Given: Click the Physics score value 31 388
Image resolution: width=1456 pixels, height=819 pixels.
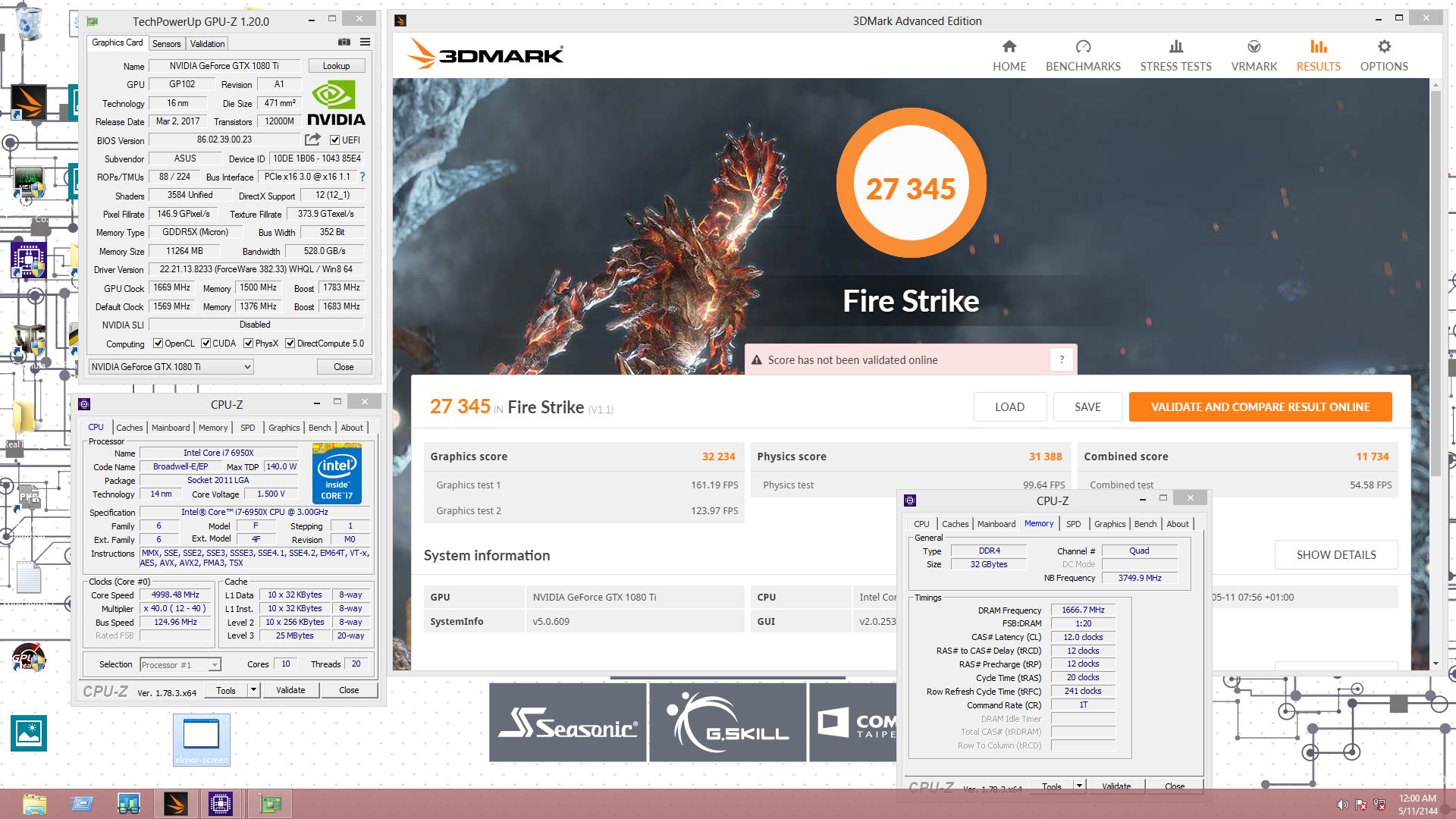Looking at the screenshot, I should [x=1045, y=457].
